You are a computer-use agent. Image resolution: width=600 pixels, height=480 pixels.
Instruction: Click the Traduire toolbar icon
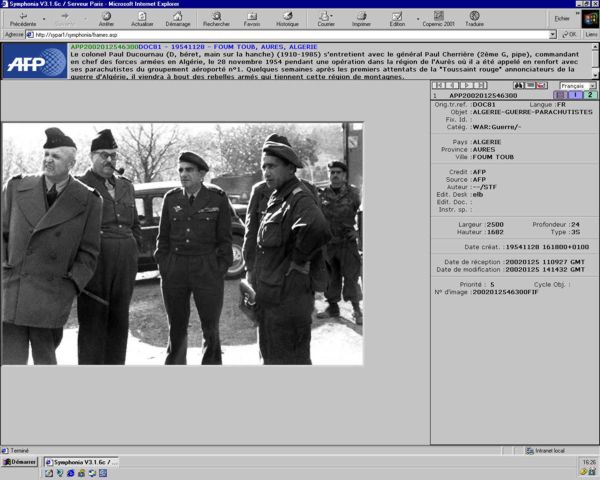tap(474, 18)
